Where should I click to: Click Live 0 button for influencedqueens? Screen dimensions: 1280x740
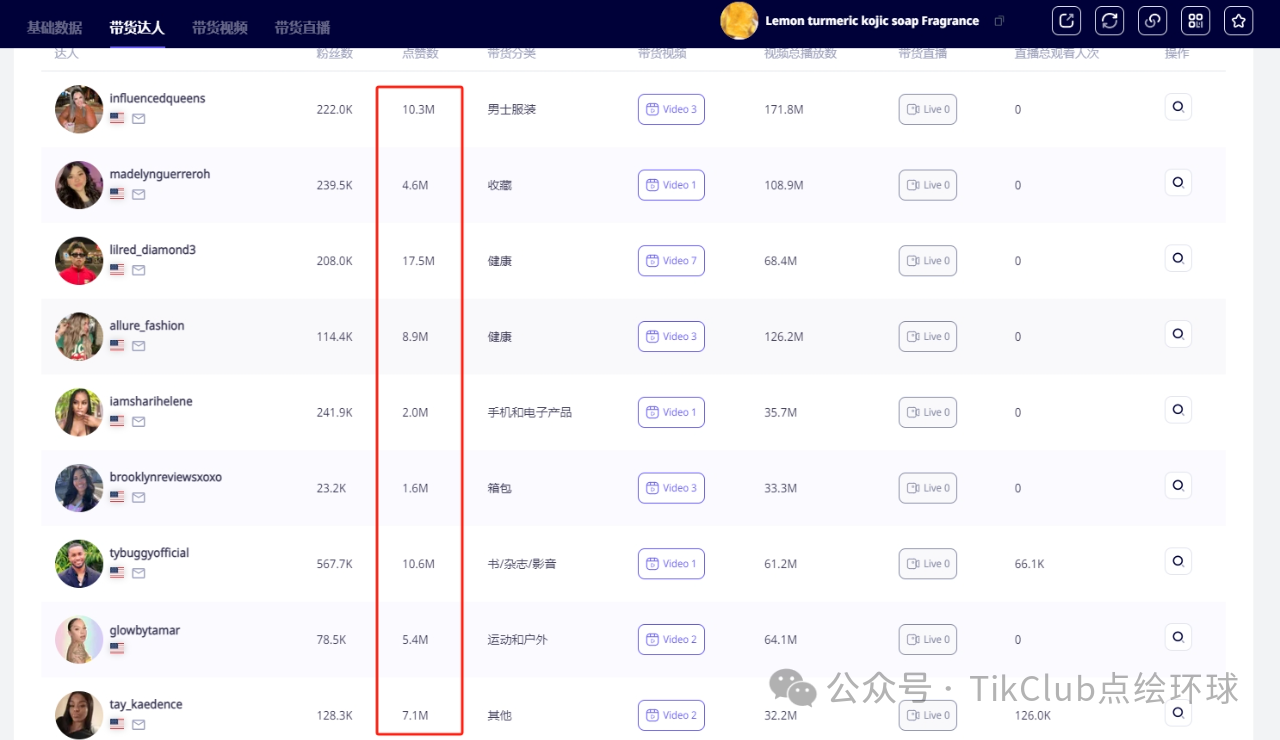coord(927,109)
